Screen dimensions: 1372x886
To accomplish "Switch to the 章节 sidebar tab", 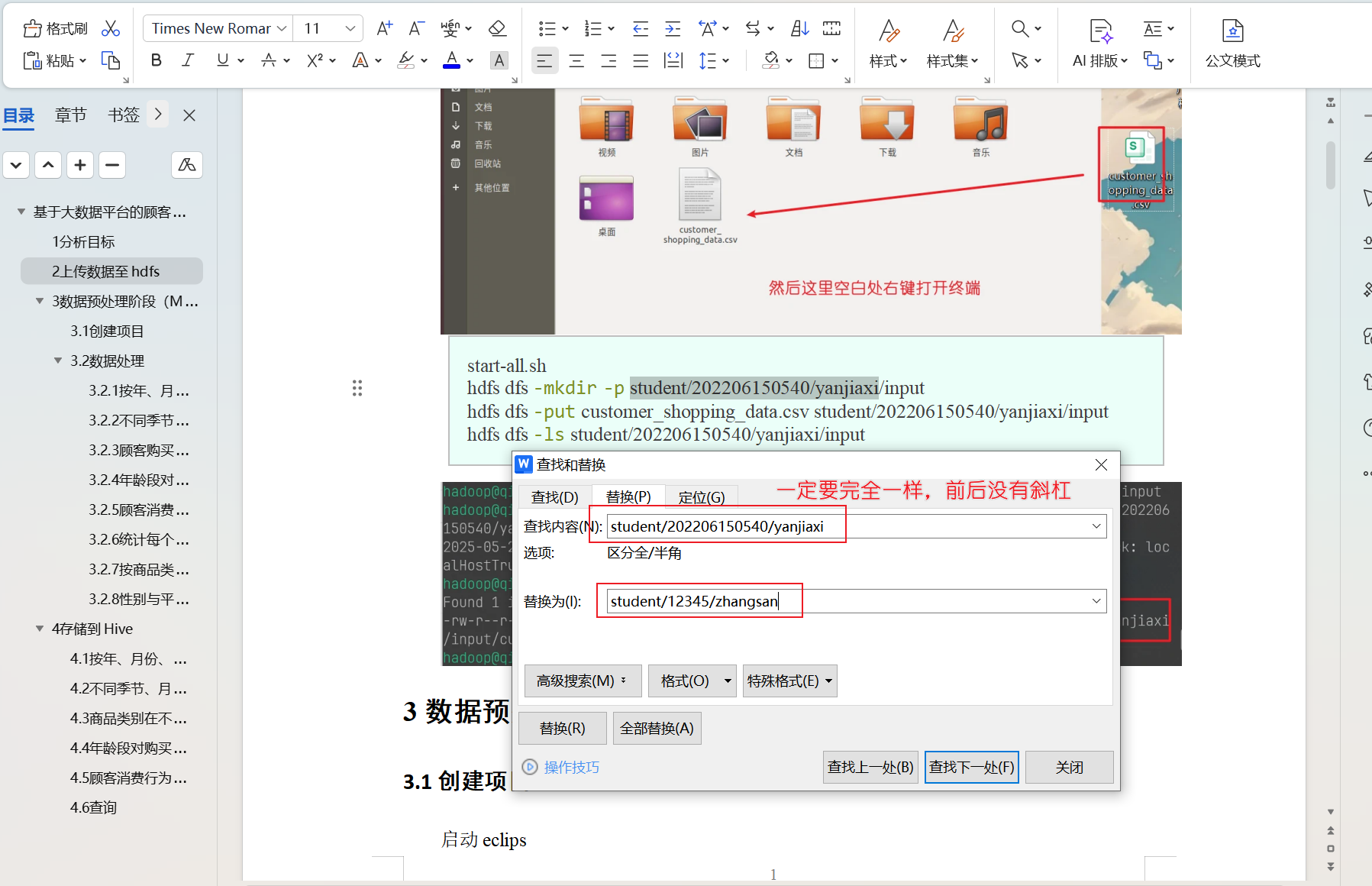I will coord(70,115).
